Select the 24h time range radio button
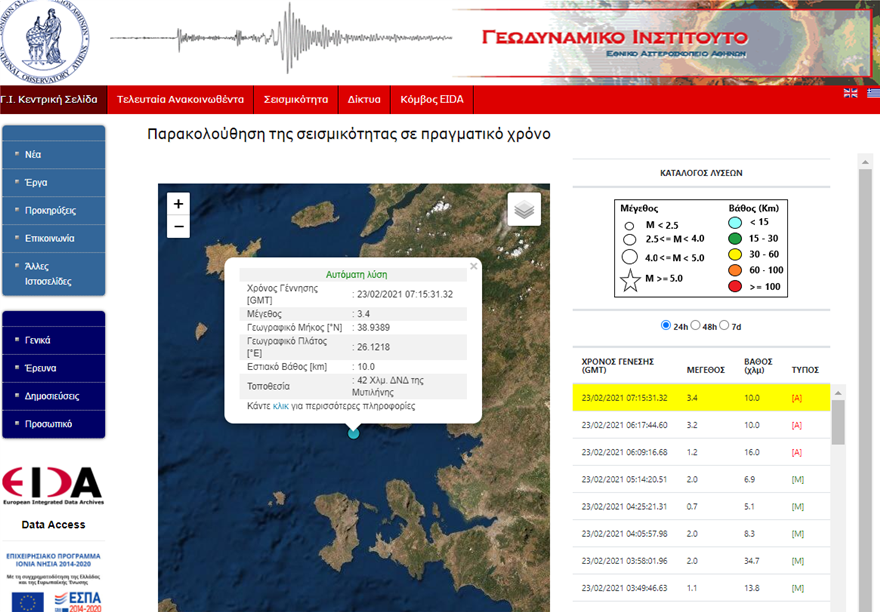This screenshot has width=880, height=612. (667, 326)
